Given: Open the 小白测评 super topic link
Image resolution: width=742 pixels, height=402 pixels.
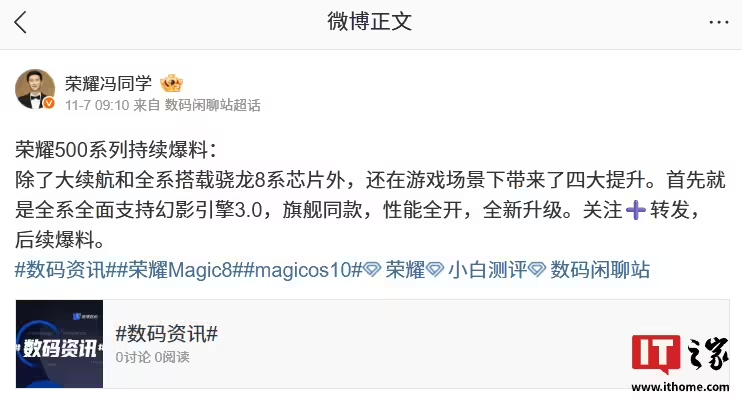Looking at the screenshot, I should coord(487,270).
